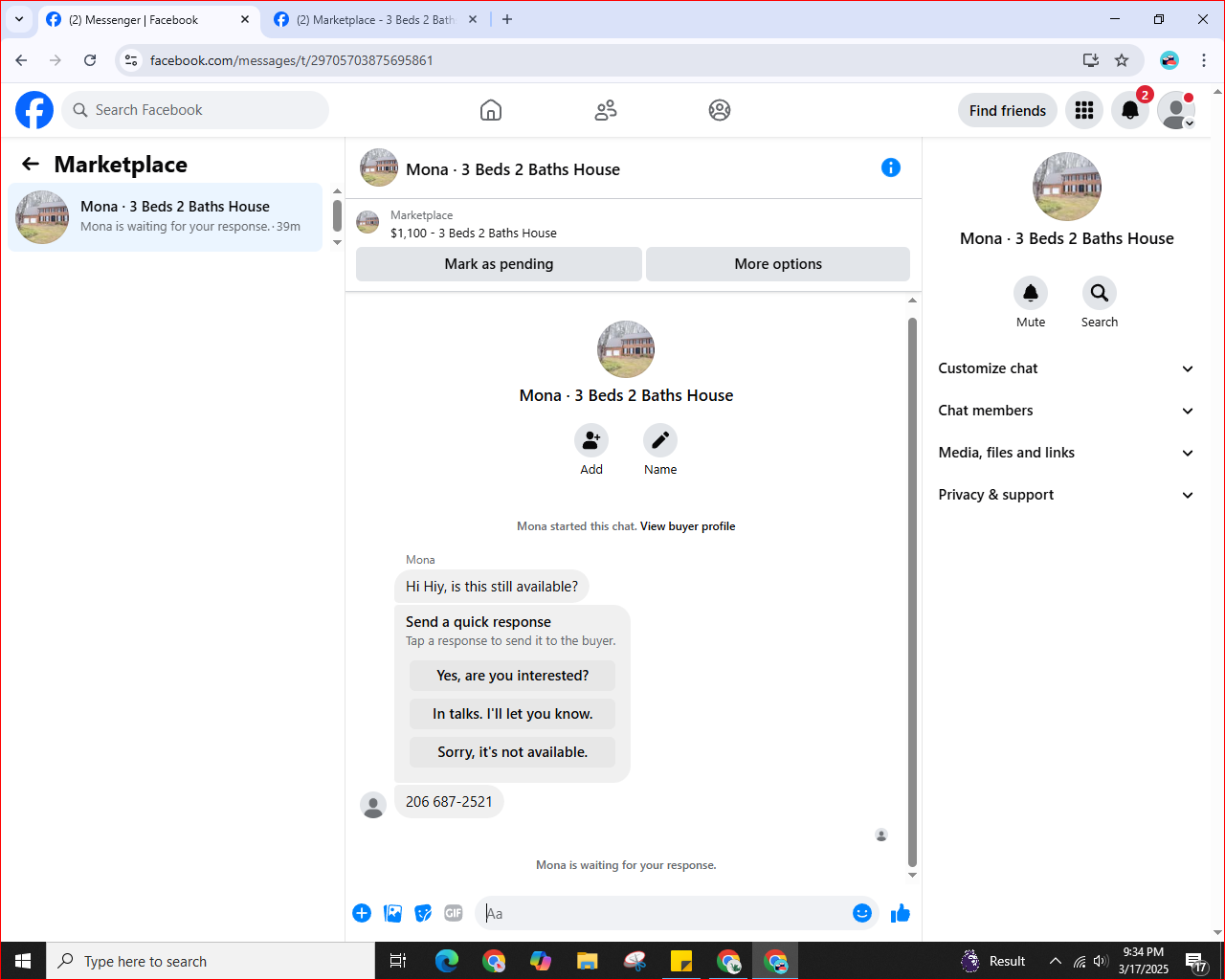Viewport: 1225px width, 980px height.
Task: Click the conversation list scrollbar
Action: 337,214
